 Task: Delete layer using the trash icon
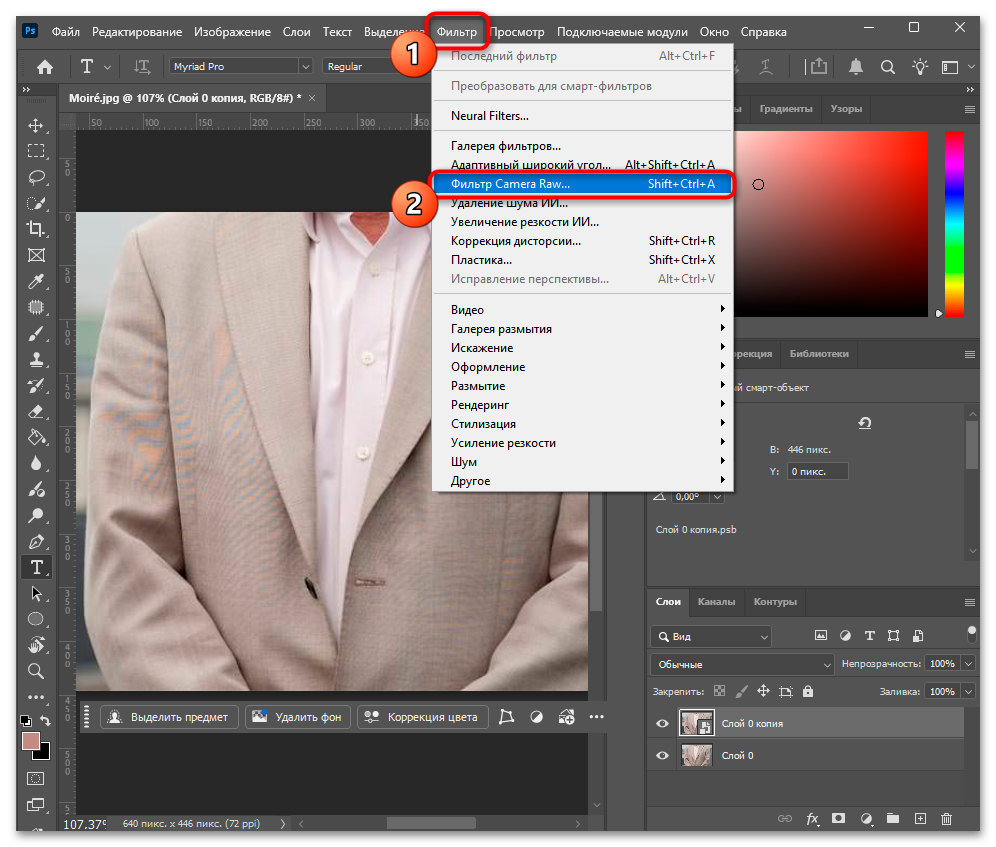point(946,819)
